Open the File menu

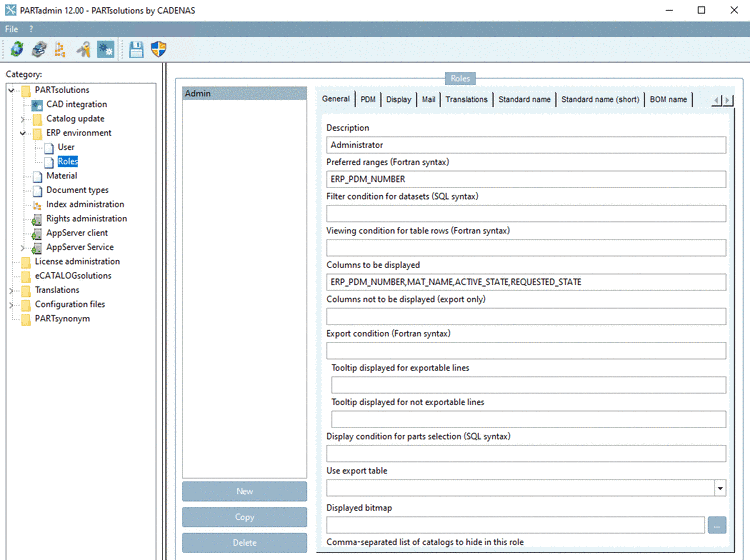click(x=11, y=29)
